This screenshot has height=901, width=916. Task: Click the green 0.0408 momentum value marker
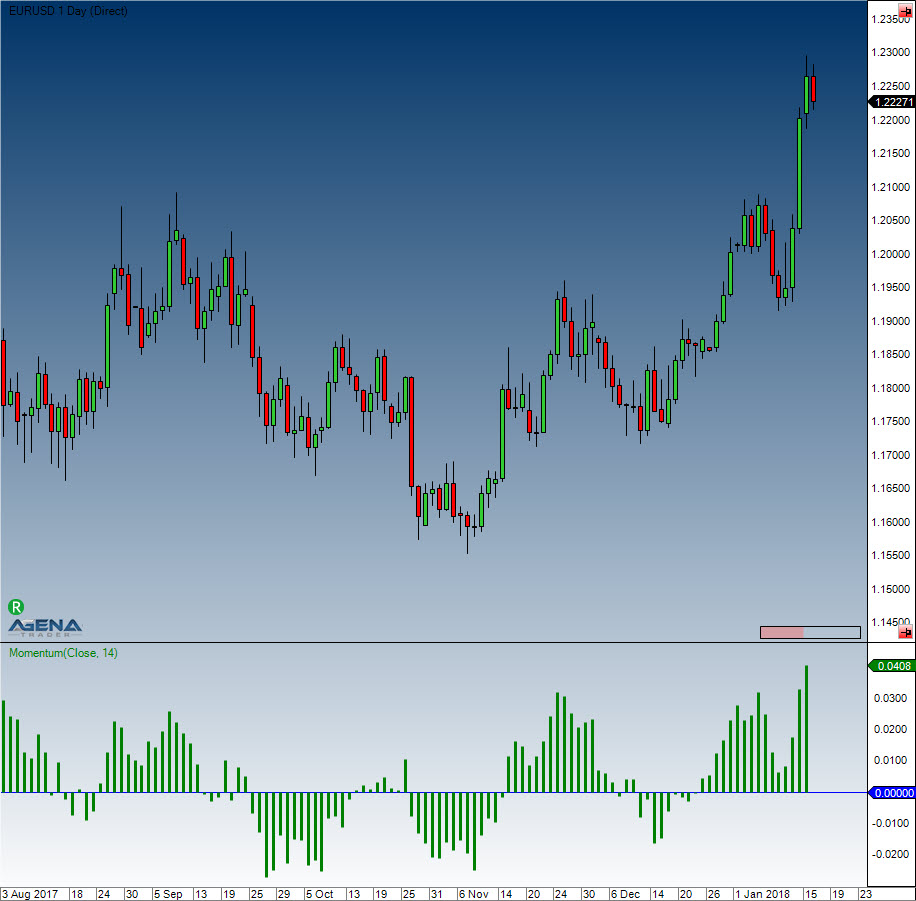tap(890, 666)
